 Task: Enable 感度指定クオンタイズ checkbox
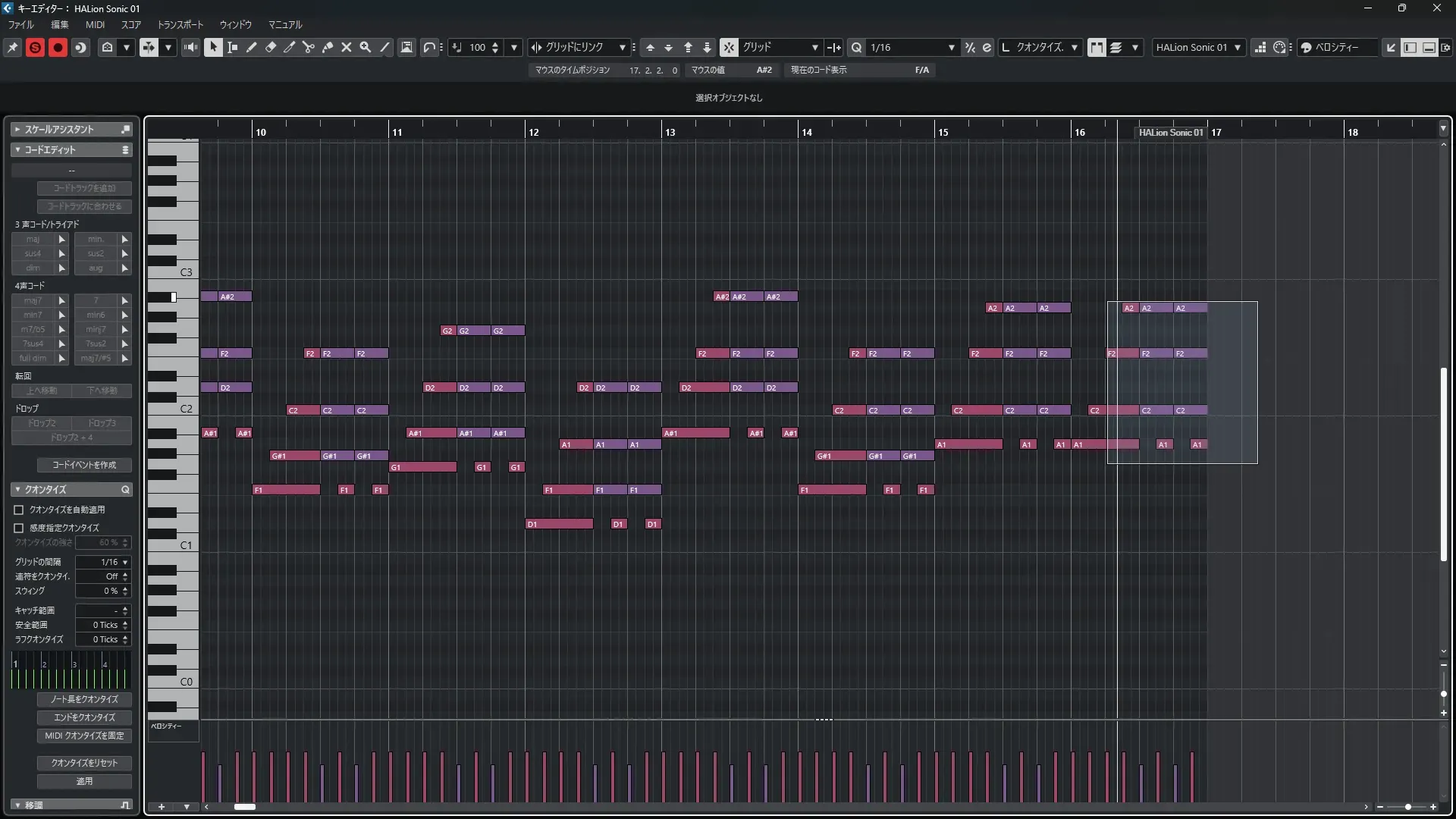[19, 528]
